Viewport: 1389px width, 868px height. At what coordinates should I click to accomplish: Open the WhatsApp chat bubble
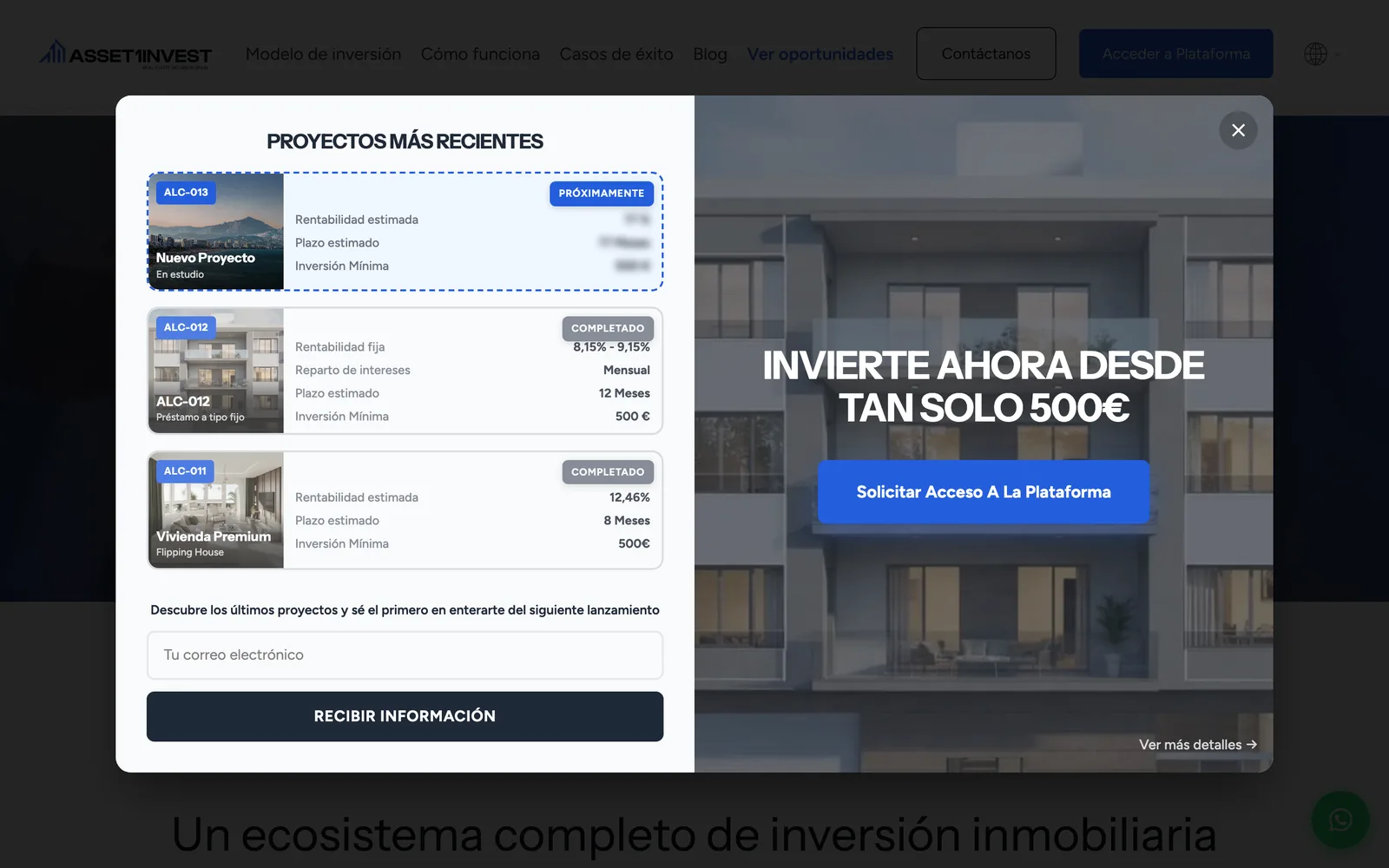(x=1340, y=819)
